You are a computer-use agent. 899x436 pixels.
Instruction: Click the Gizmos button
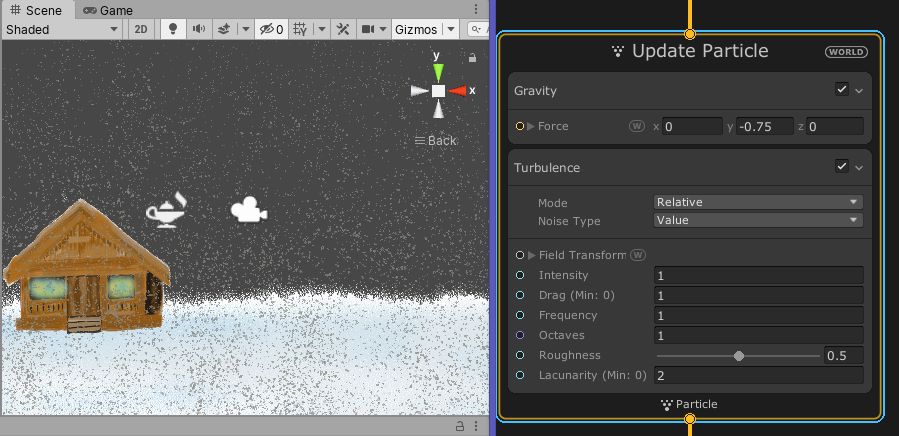[416, 29]
